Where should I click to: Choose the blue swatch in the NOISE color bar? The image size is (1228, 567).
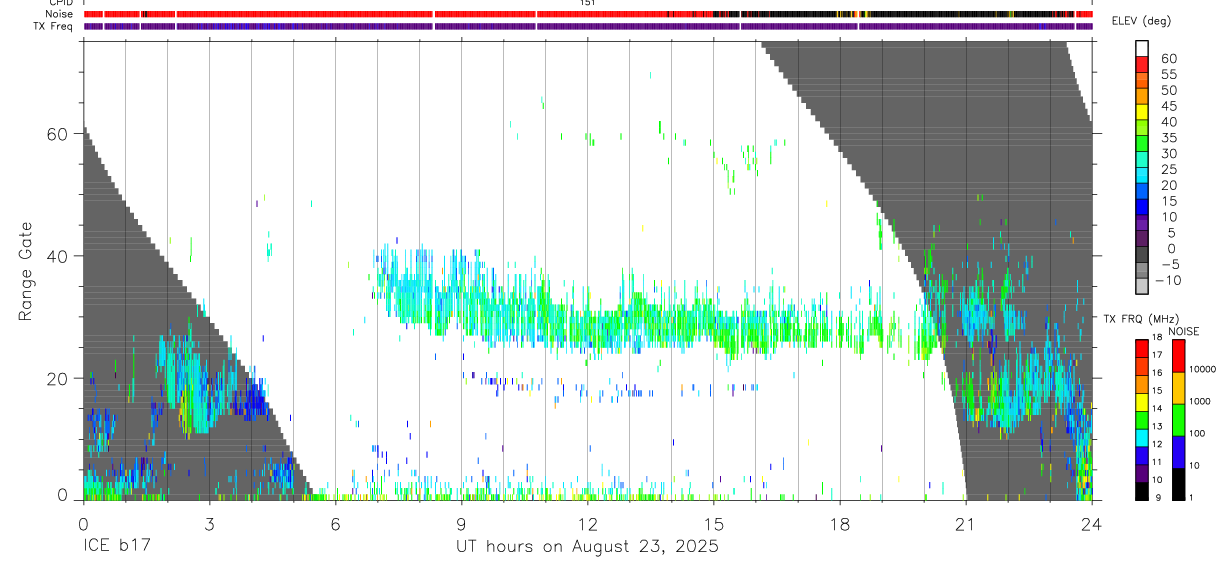(1178, 452)
